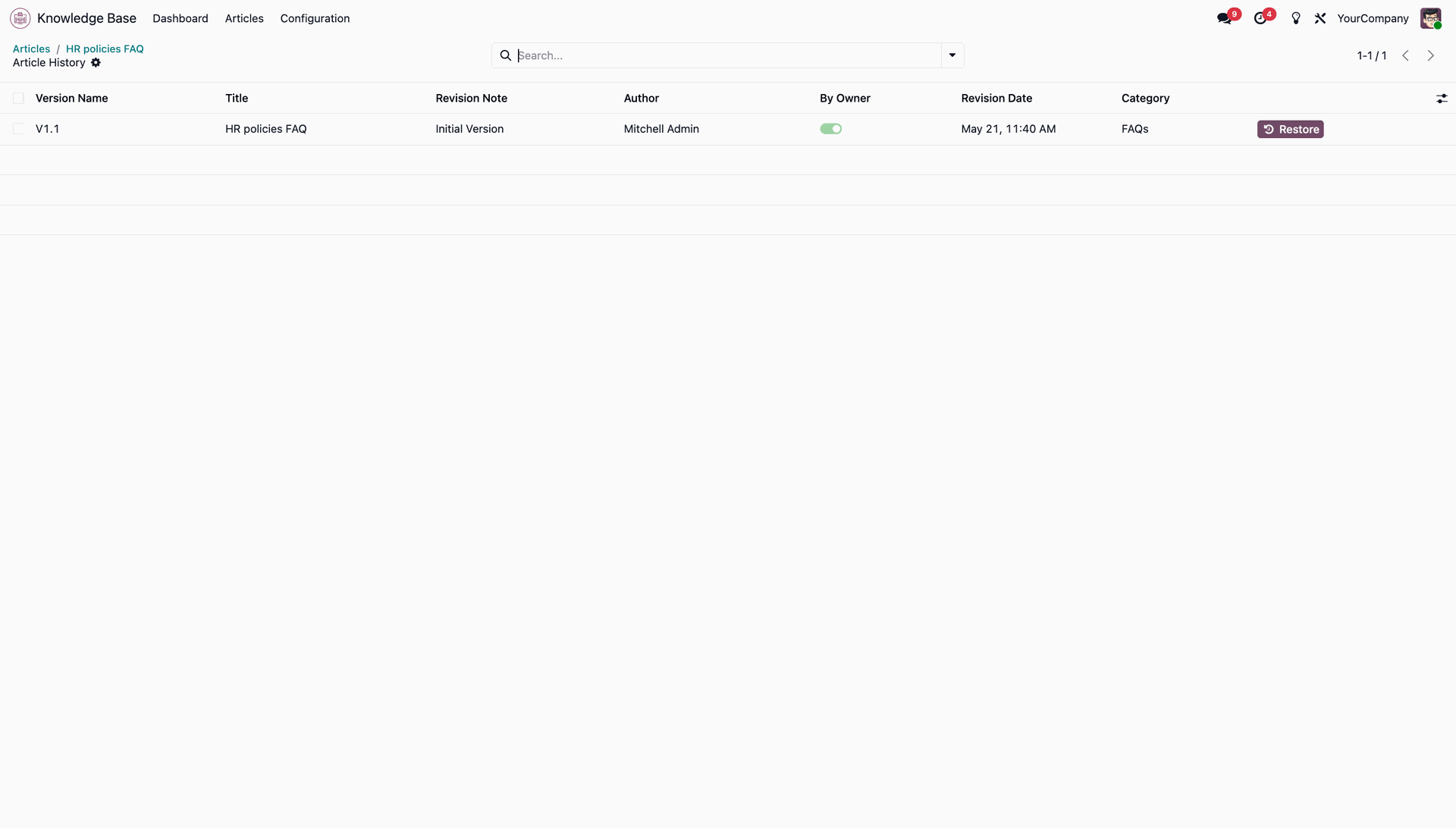This screenshot has width=1456, height=828.
Task: Go back to HR policies FAQ breadcrumb
Action: 105,49
